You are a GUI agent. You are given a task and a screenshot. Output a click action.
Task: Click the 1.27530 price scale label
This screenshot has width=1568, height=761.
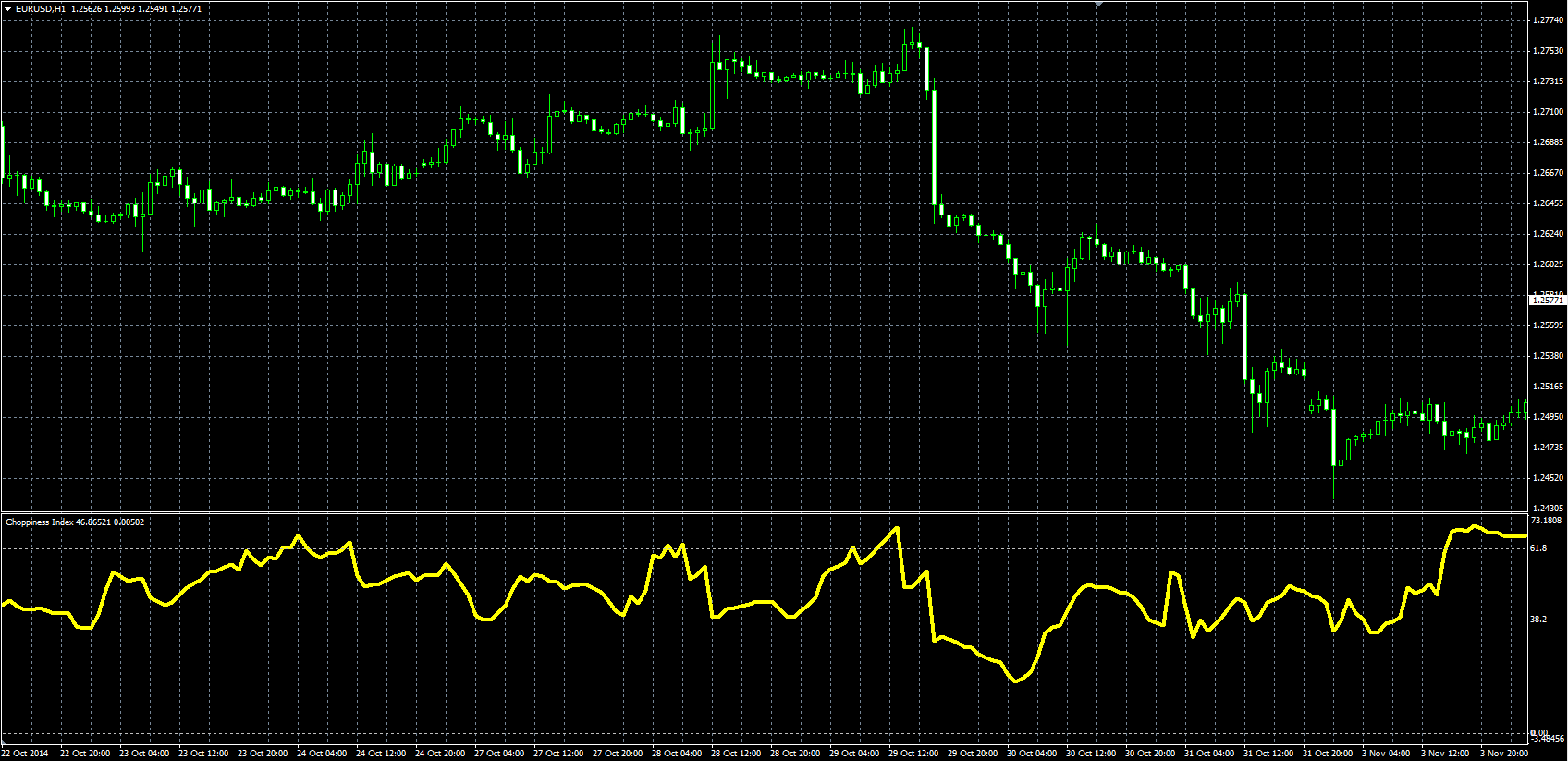(x=1548, y=51)
